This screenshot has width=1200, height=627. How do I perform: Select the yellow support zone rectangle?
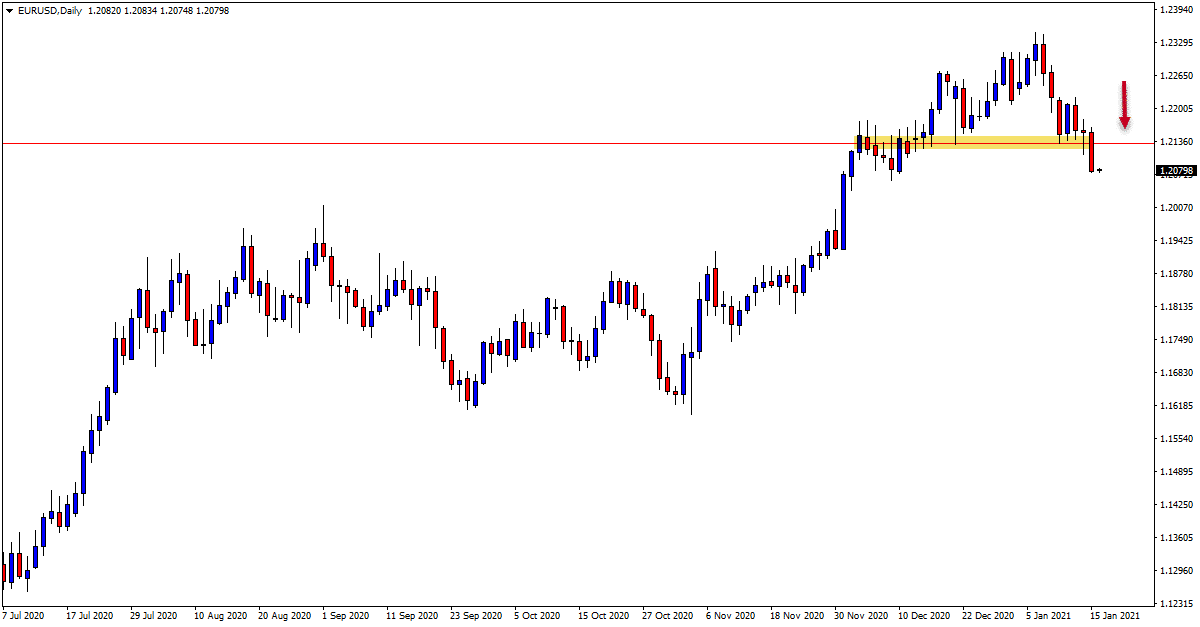tap(972, 143)
